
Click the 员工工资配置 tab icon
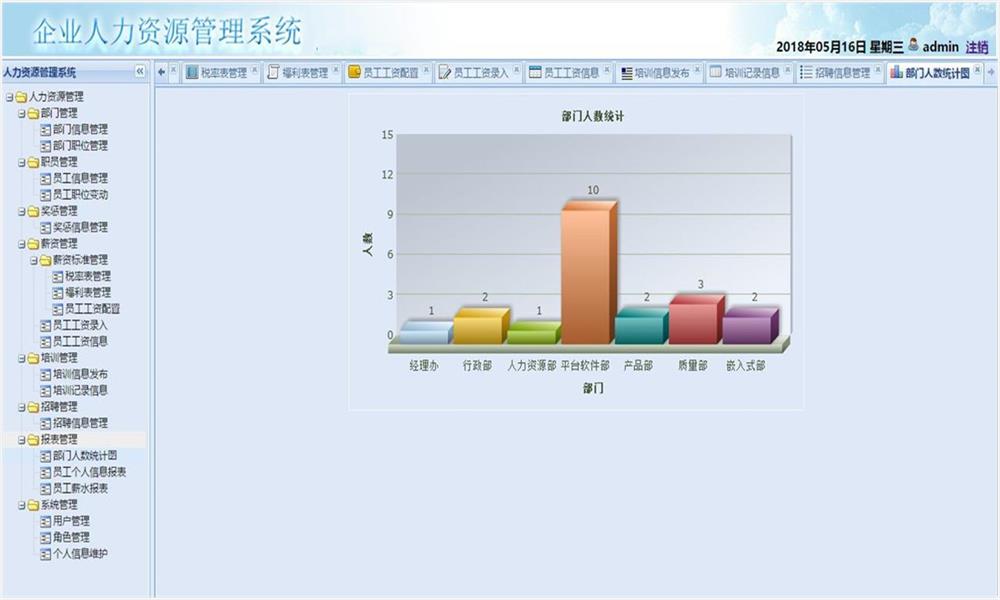pyautogui.click(x=354, y=72)
